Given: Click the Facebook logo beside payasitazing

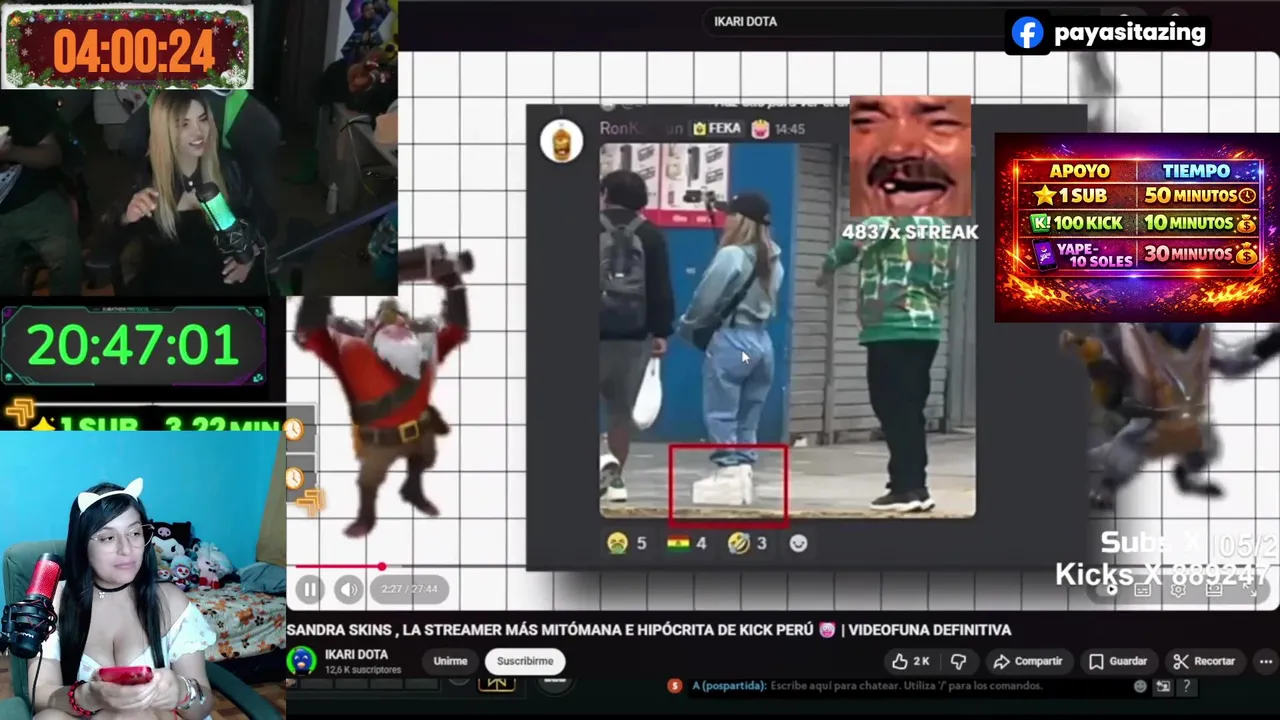Looking at the screenshot, I should [1027, 33].
